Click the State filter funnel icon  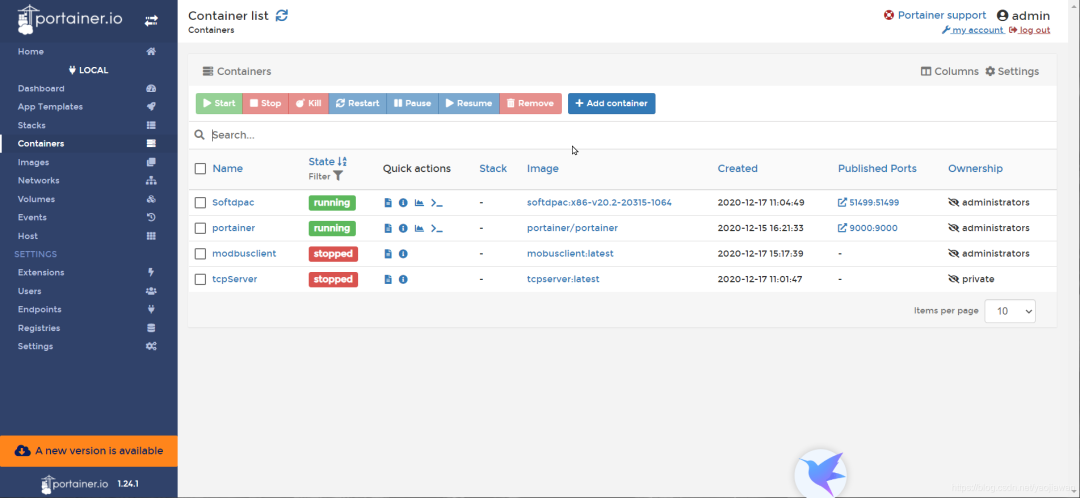coord(338,176)
